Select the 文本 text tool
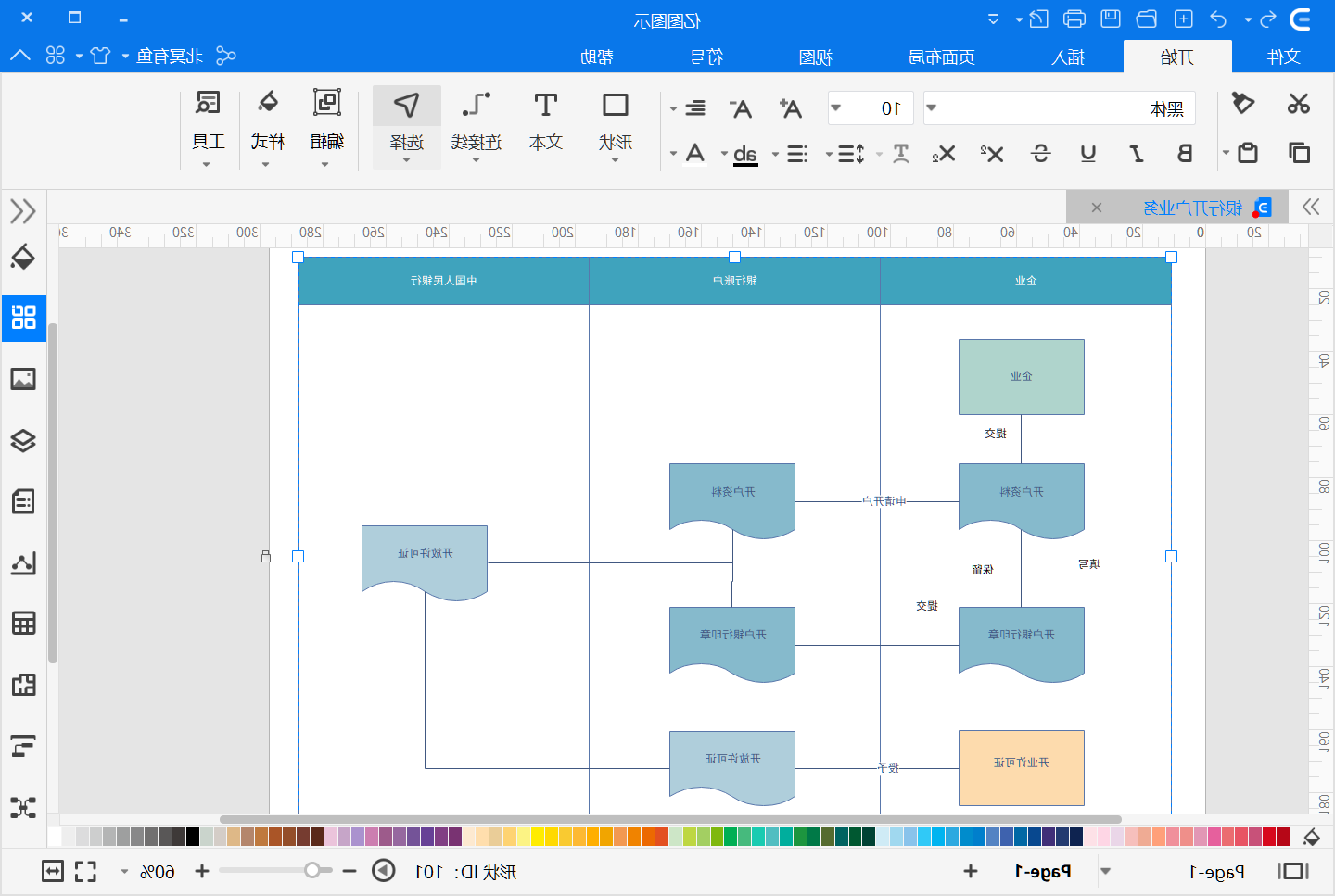Viewport: 1335px width, 896px height. [x=545, y=120]
